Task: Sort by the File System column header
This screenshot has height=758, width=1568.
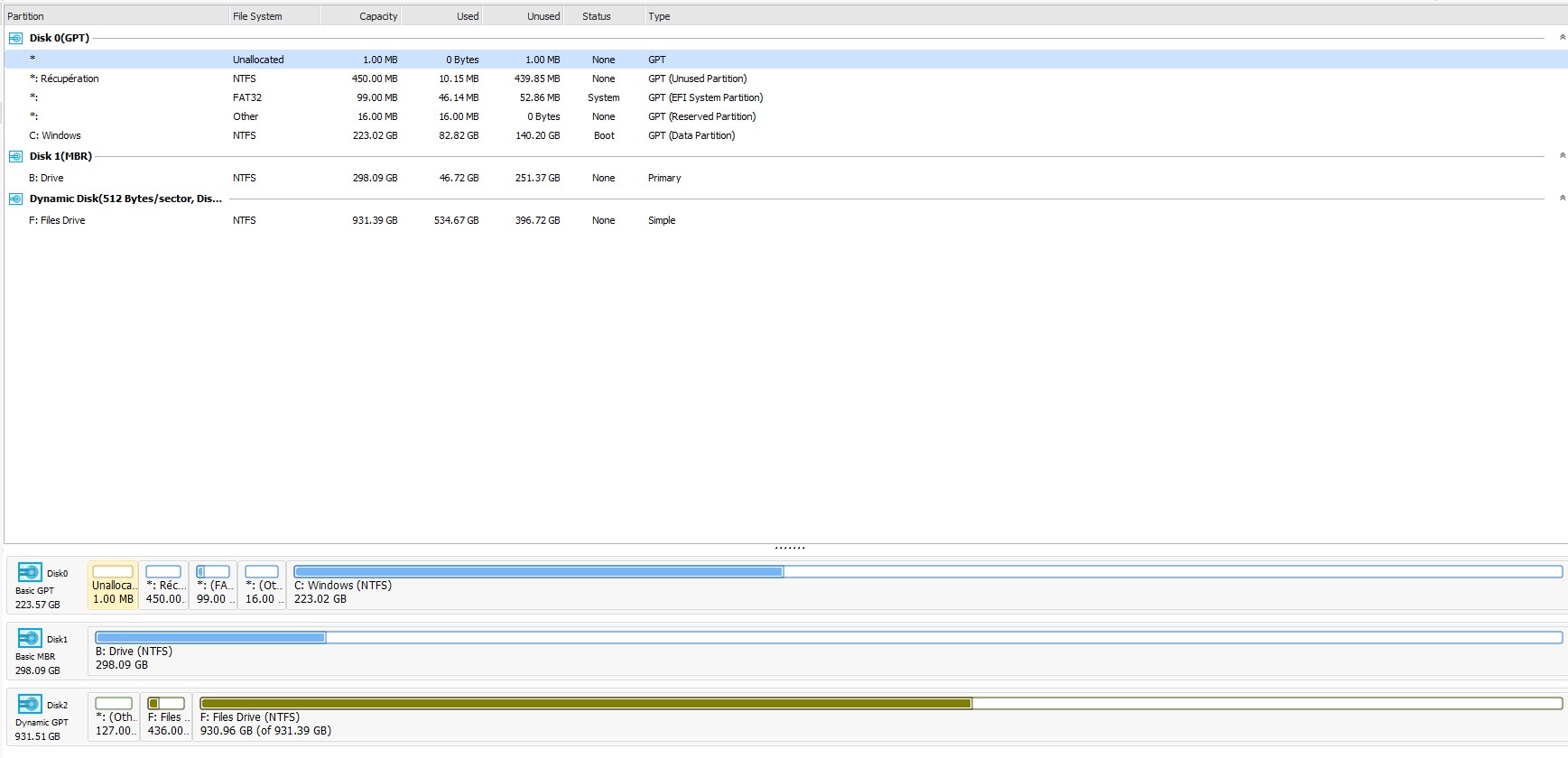Action: pos(274,16)
